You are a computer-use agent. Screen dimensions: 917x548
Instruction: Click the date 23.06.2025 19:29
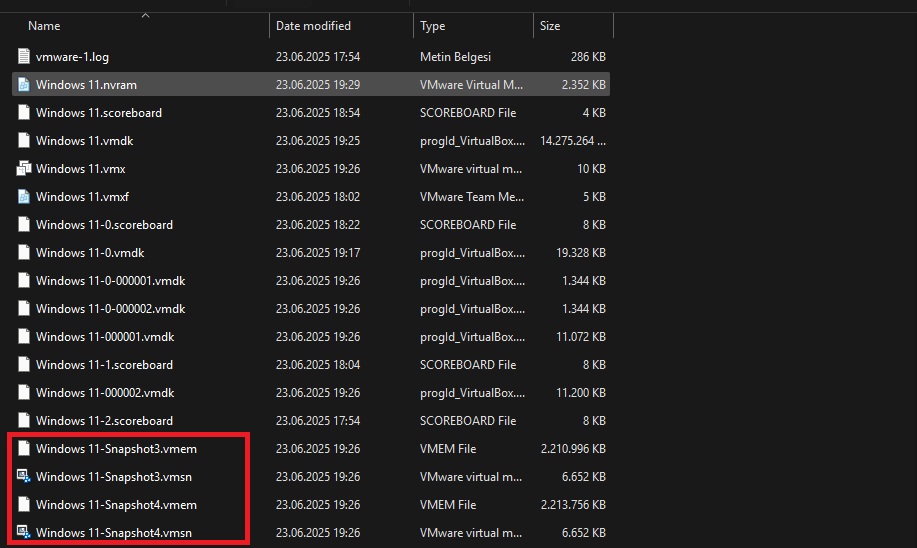click(x=318, y=85)
